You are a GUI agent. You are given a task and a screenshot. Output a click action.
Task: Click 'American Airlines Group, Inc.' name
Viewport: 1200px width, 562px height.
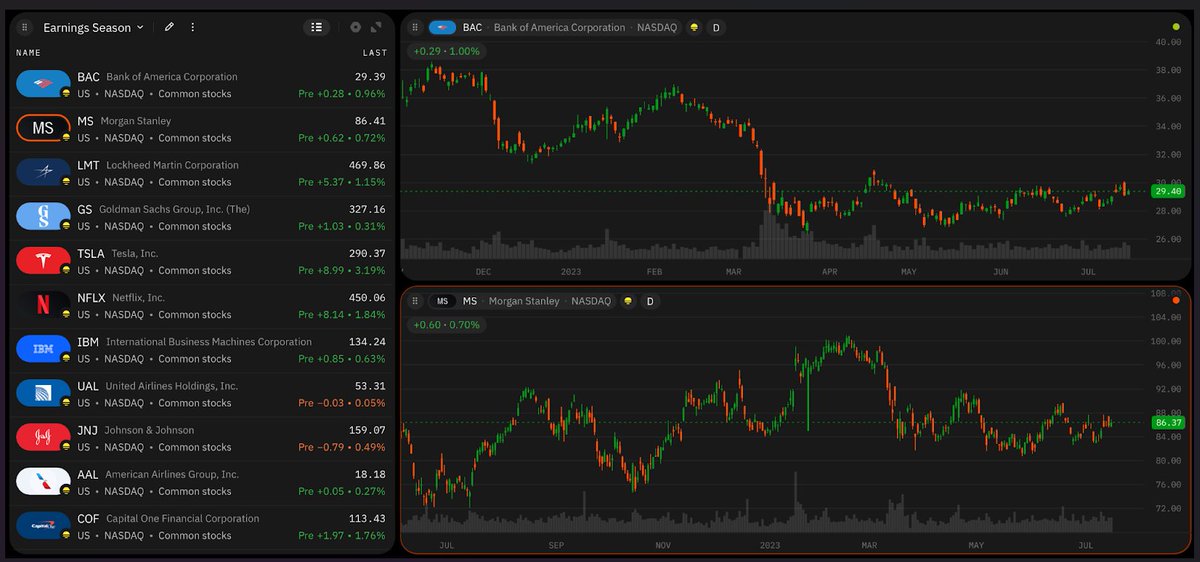coord(172,473)
